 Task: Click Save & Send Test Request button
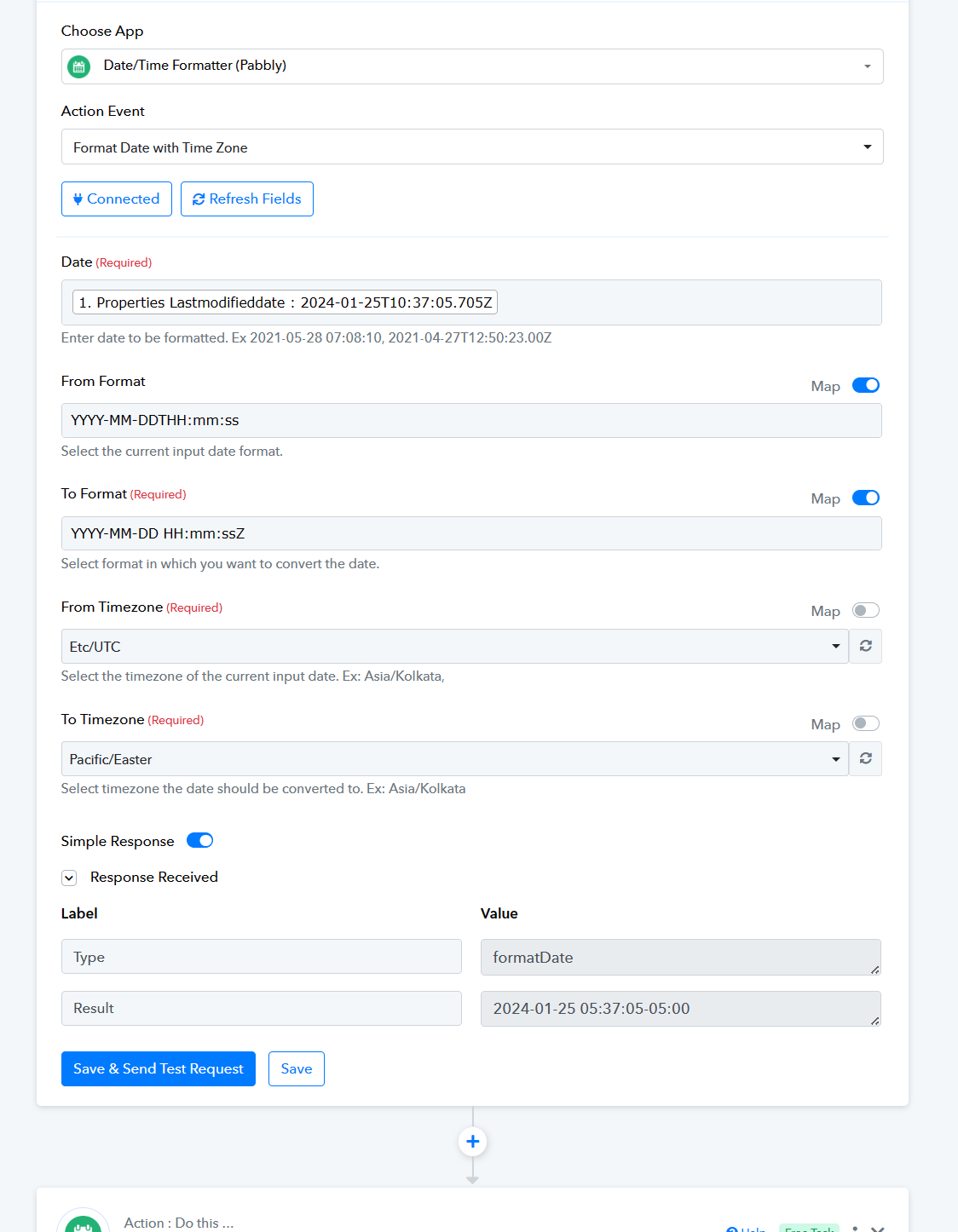pos(159,1068)
